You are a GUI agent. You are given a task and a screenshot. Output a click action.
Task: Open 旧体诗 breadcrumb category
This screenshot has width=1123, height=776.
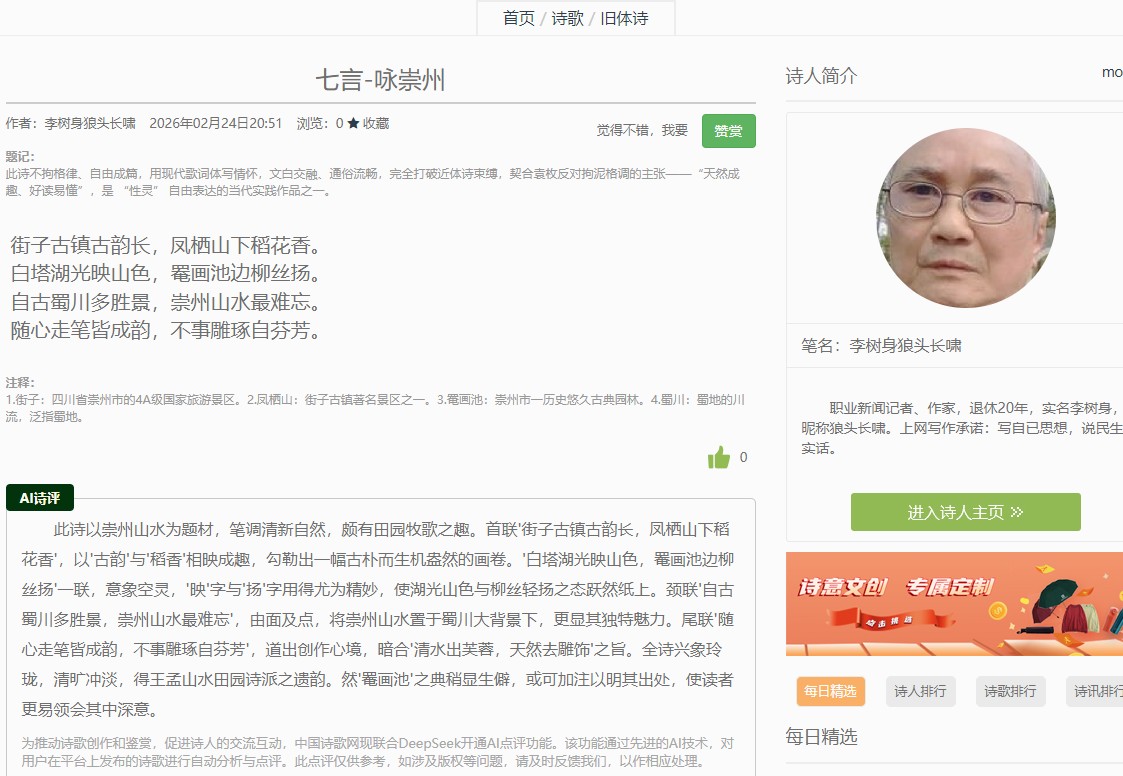tap(624, 18)
